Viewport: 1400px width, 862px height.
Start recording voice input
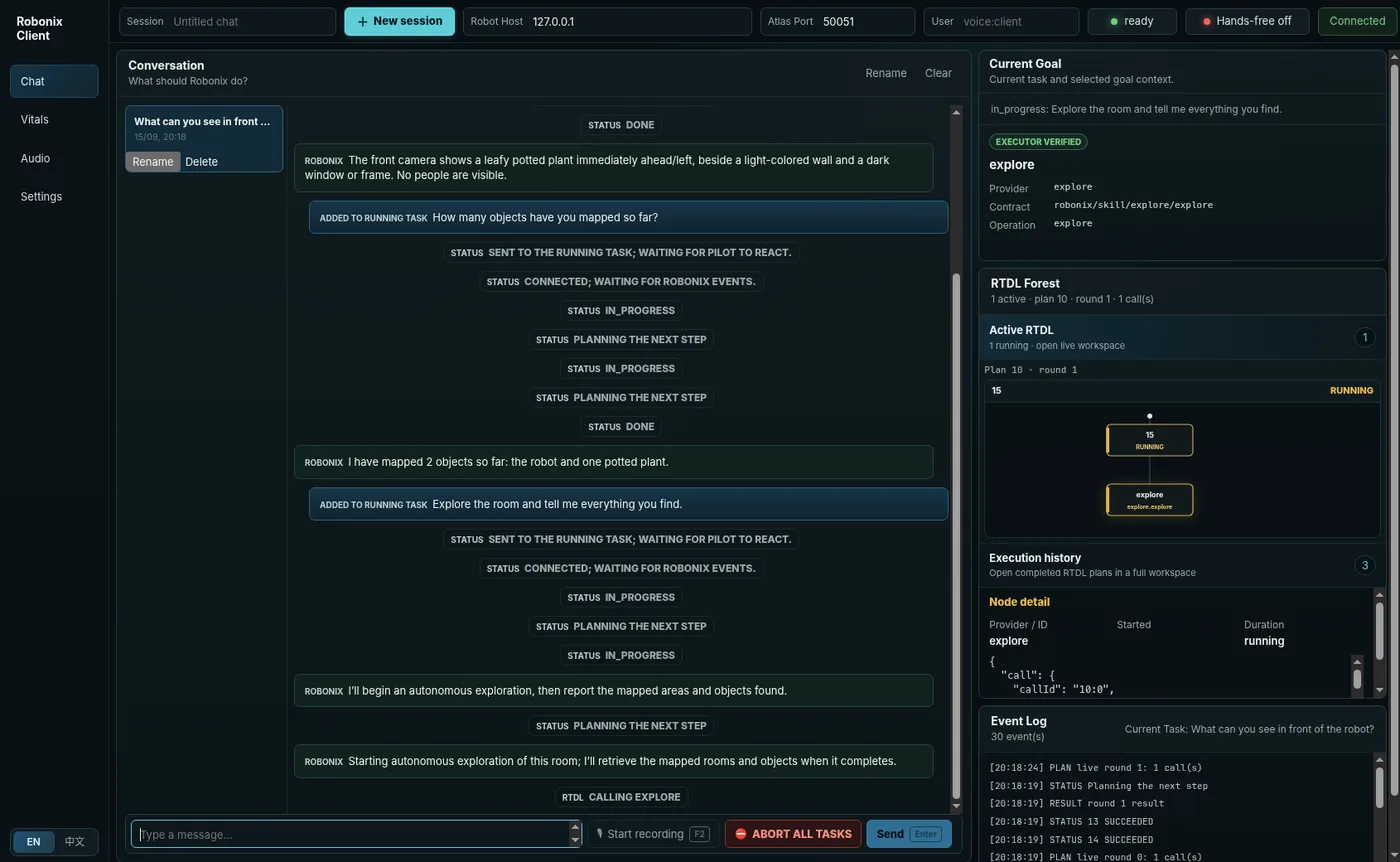(x=652, y=834)
